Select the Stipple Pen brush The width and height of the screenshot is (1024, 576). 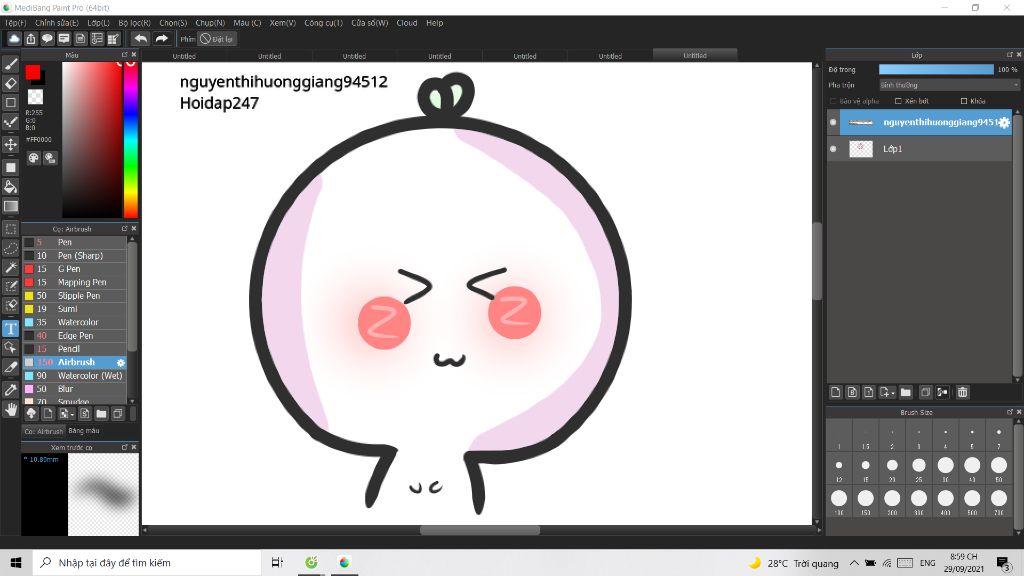[x=74, y=296]
